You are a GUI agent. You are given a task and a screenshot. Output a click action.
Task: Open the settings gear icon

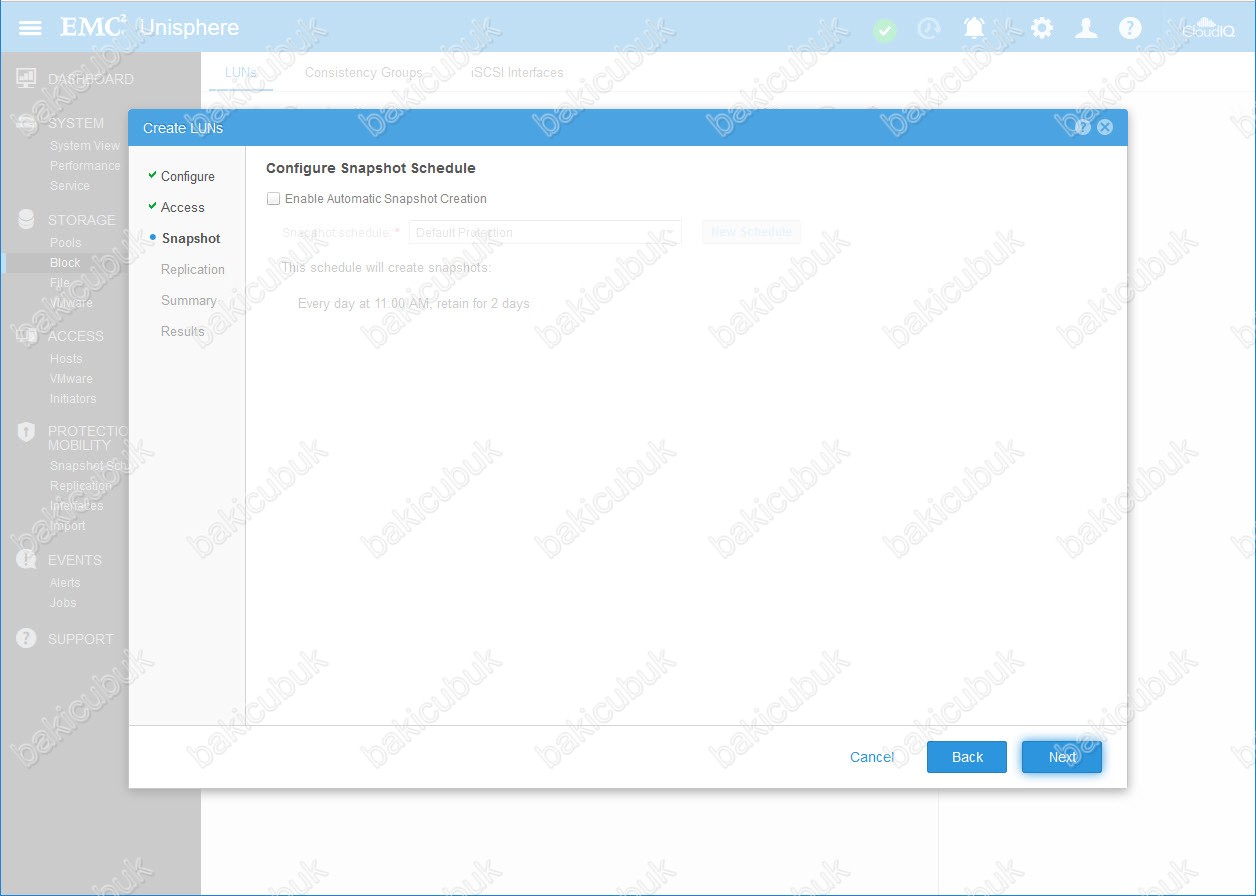coord(1042,28)
